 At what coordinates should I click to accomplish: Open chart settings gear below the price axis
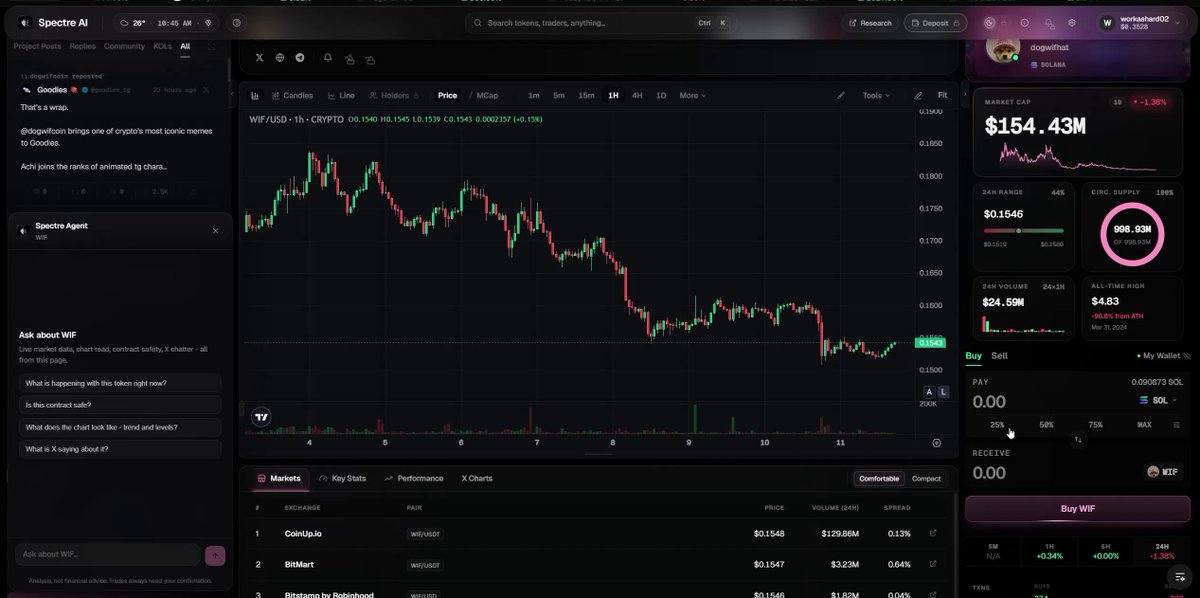pos(936,442)
